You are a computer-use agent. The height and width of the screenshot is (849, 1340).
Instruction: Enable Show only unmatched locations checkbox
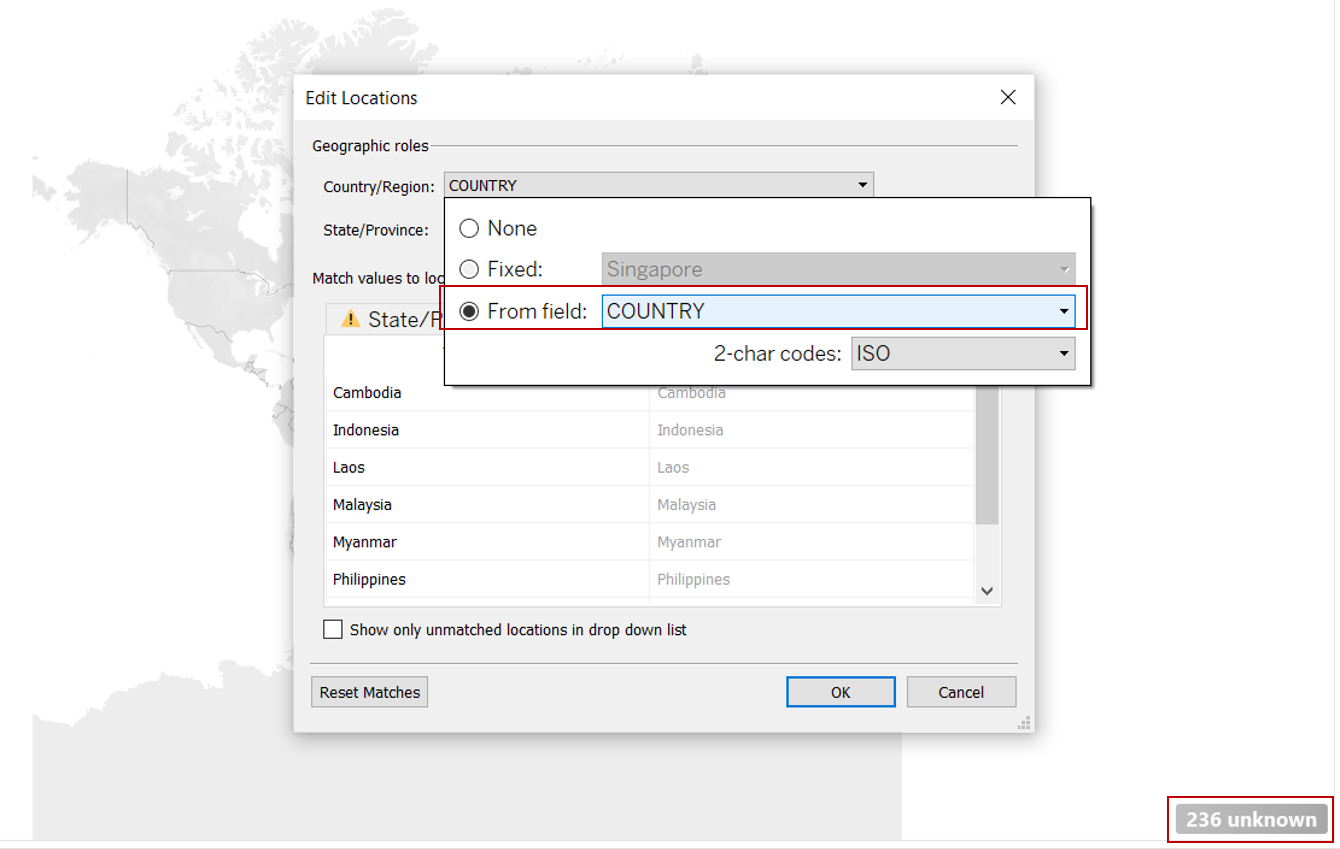pos(333,630)
